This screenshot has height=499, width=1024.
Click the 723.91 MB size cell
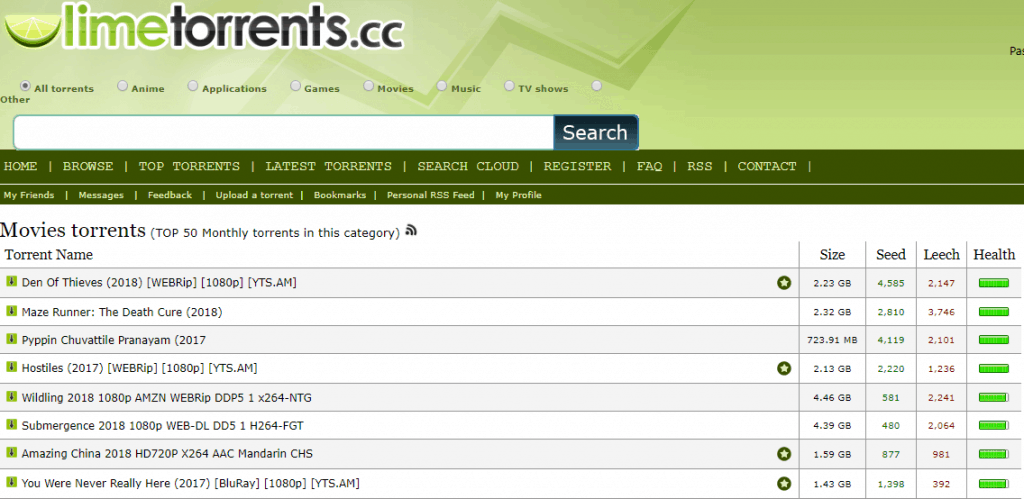(832, 340)
